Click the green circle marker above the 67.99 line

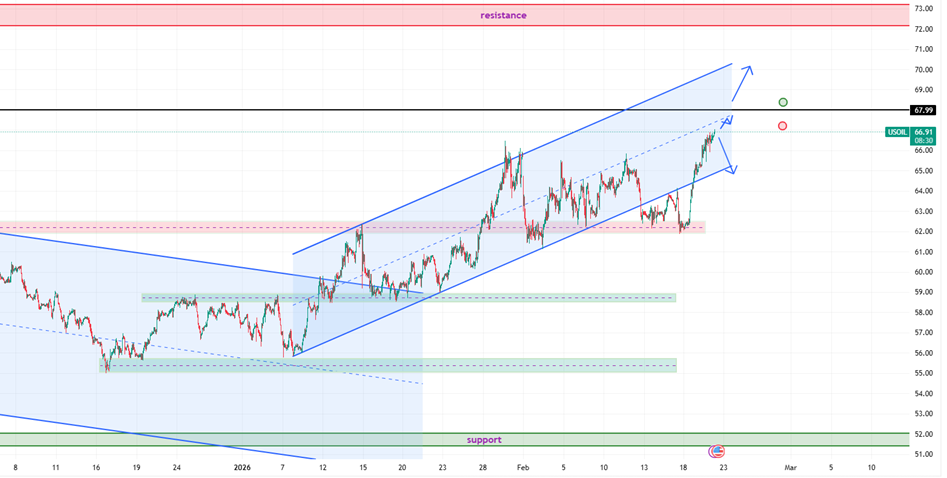point(783,102)
